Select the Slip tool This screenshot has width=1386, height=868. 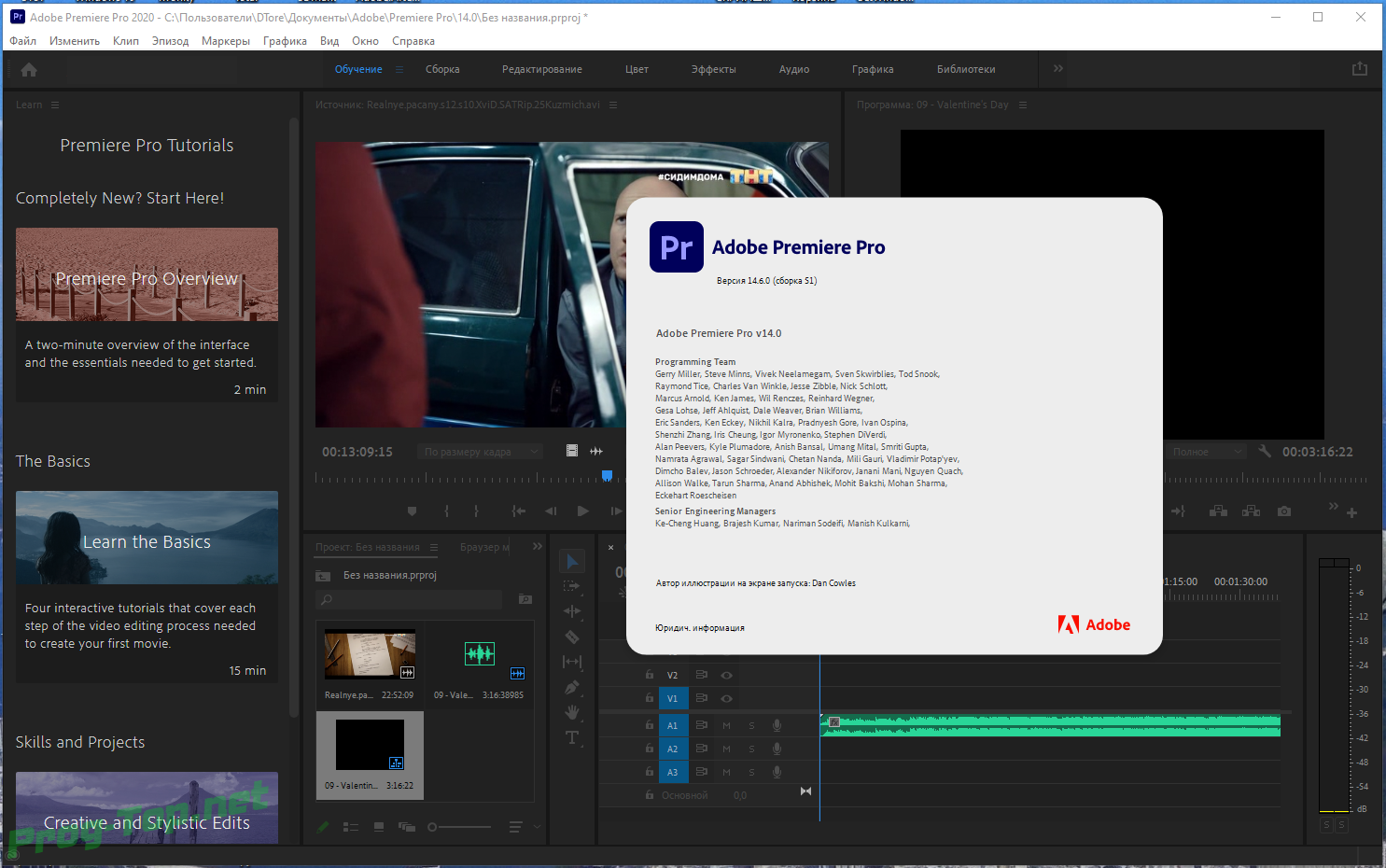pyautogui.click(x=572, y=662)
